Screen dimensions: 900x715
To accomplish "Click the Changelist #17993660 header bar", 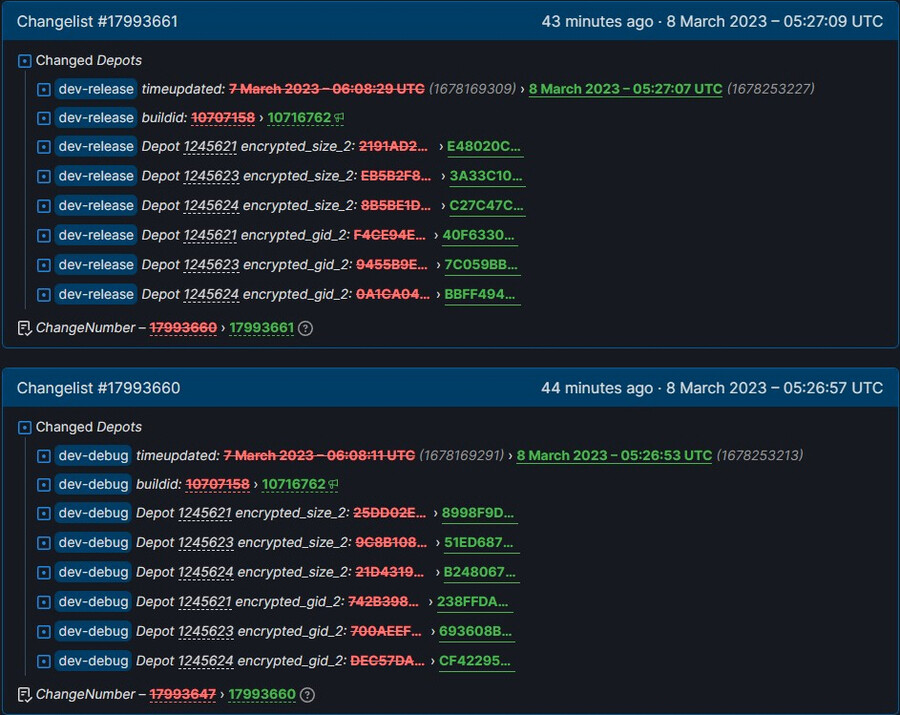I will click(x=450, y=388).
